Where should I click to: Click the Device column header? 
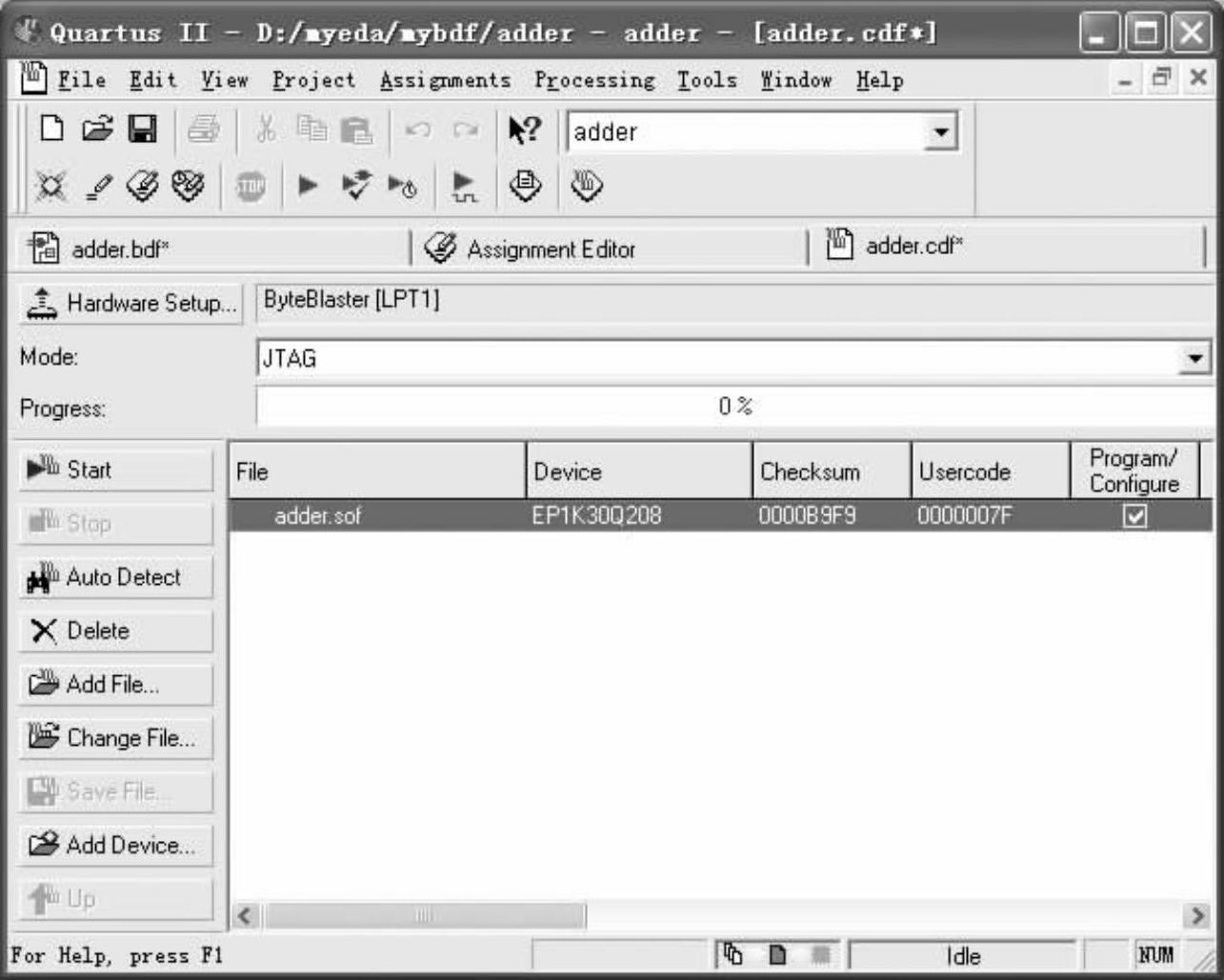[639, 470]
